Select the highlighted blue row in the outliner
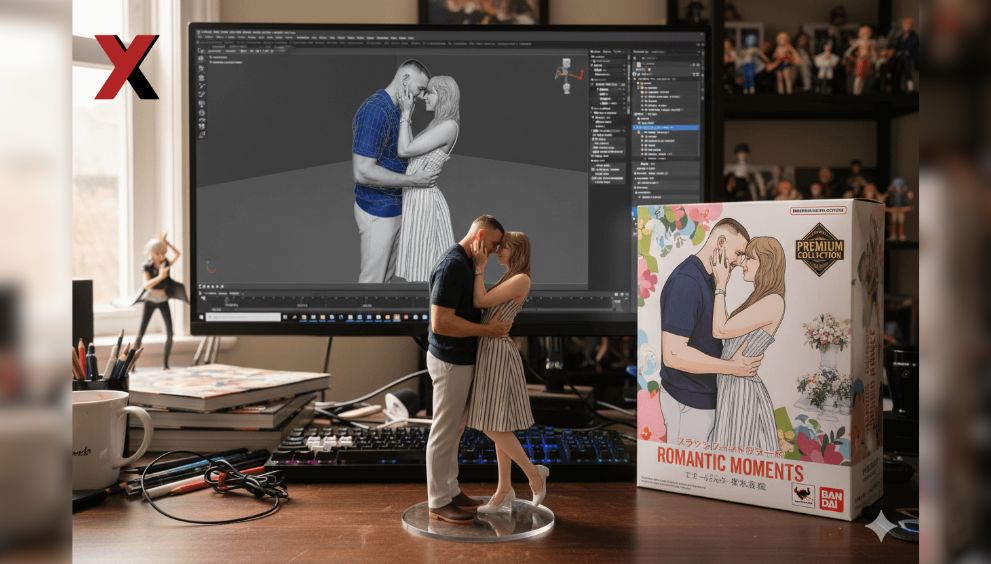This screenshot has height=564, width=991. click(x=666, y=128)
